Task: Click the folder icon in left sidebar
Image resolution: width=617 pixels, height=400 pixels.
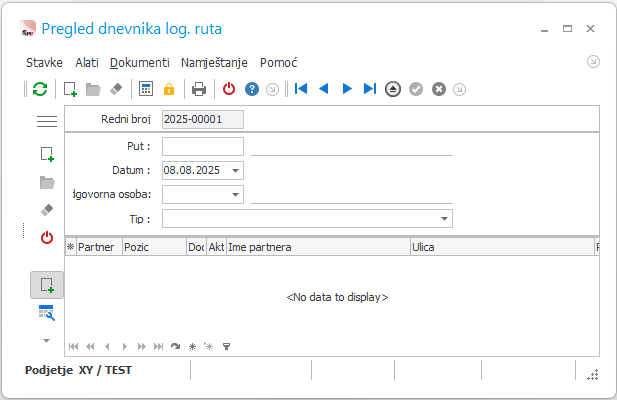Action: 47,182
